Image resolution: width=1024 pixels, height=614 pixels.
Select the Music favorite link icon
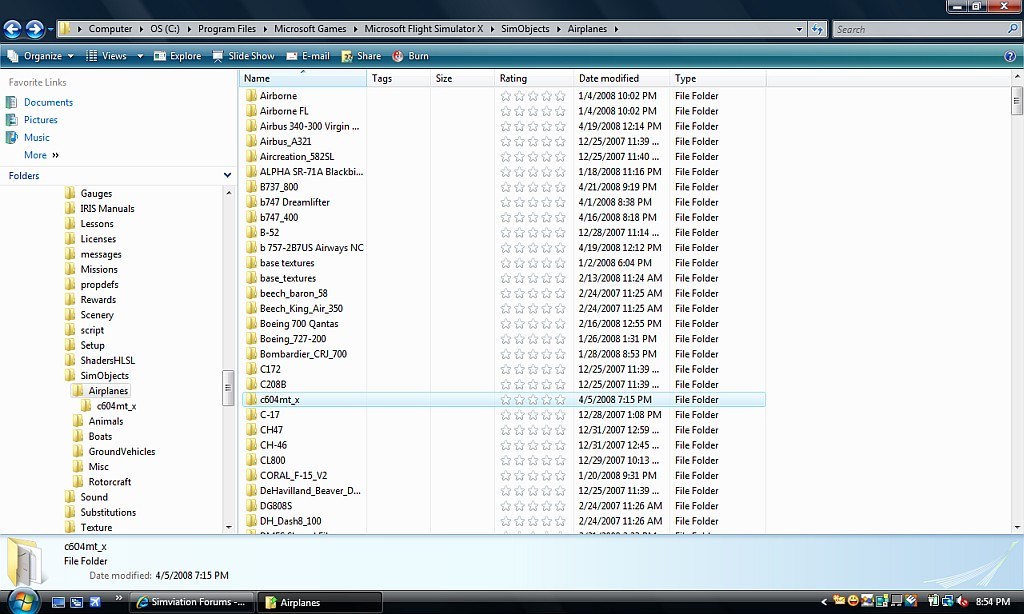coord(12,137)
